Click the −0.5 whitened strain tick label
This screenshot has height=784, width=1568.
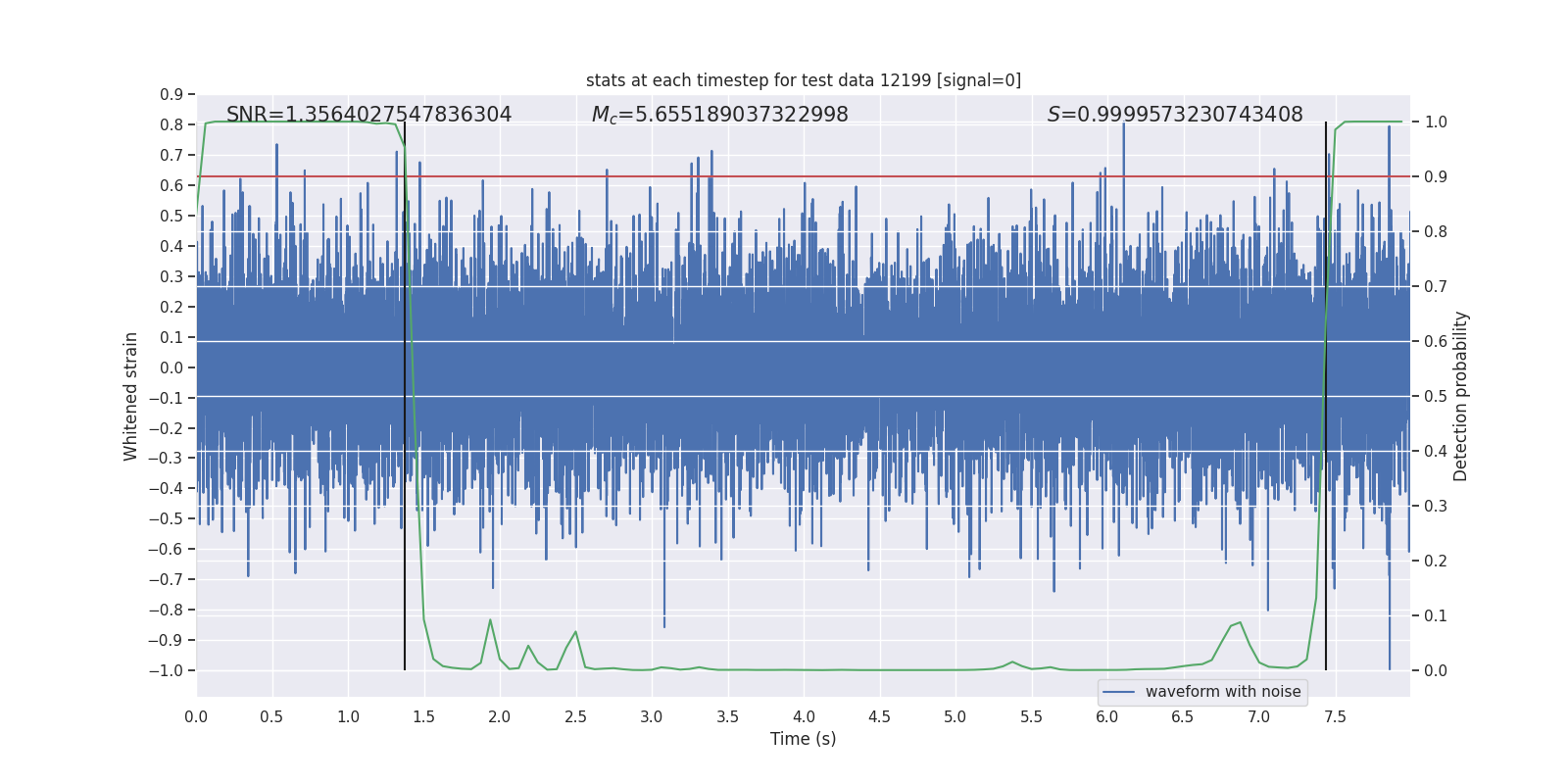coord(166,518)
